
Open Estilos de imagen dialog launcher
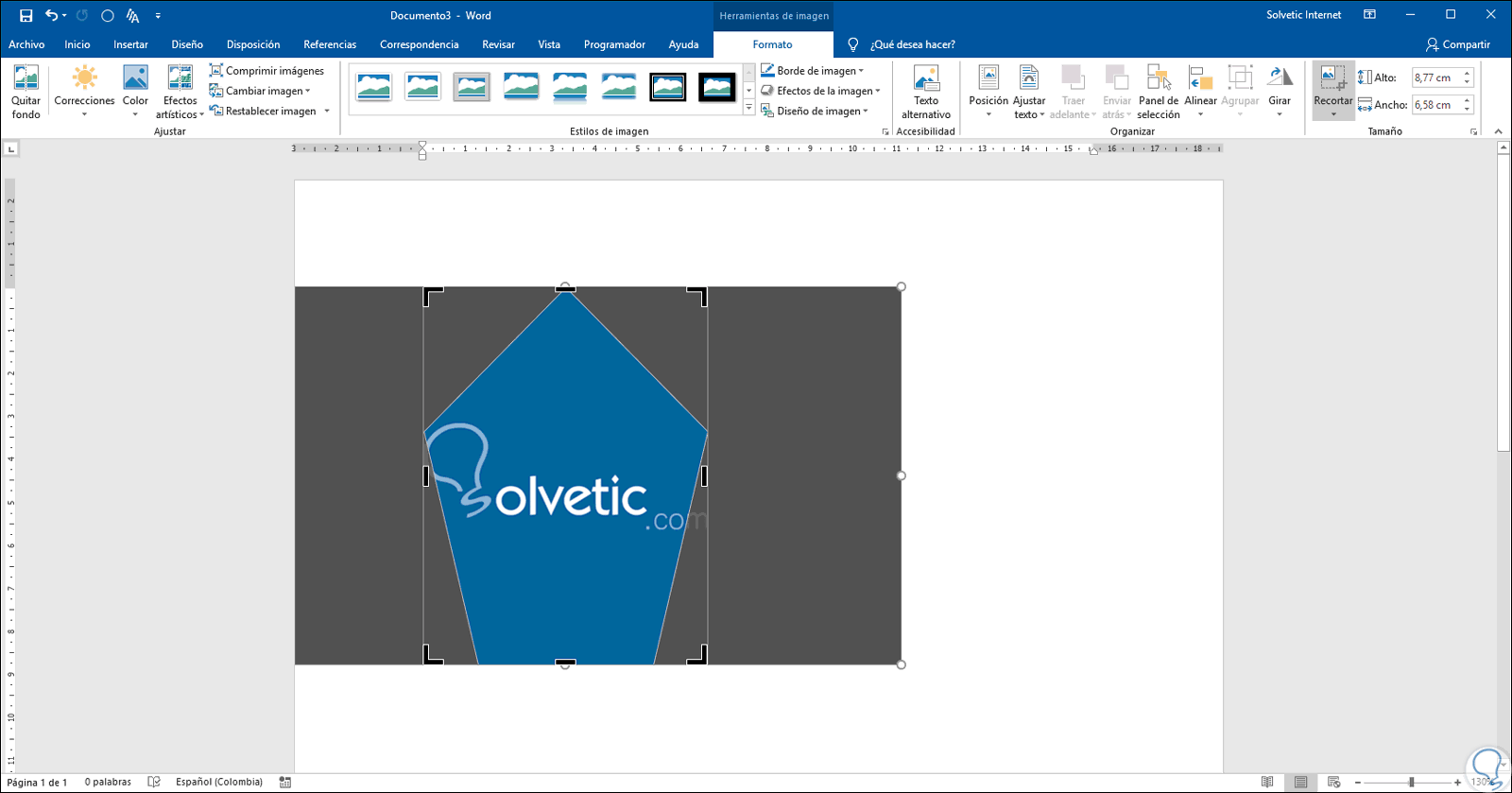885,131
